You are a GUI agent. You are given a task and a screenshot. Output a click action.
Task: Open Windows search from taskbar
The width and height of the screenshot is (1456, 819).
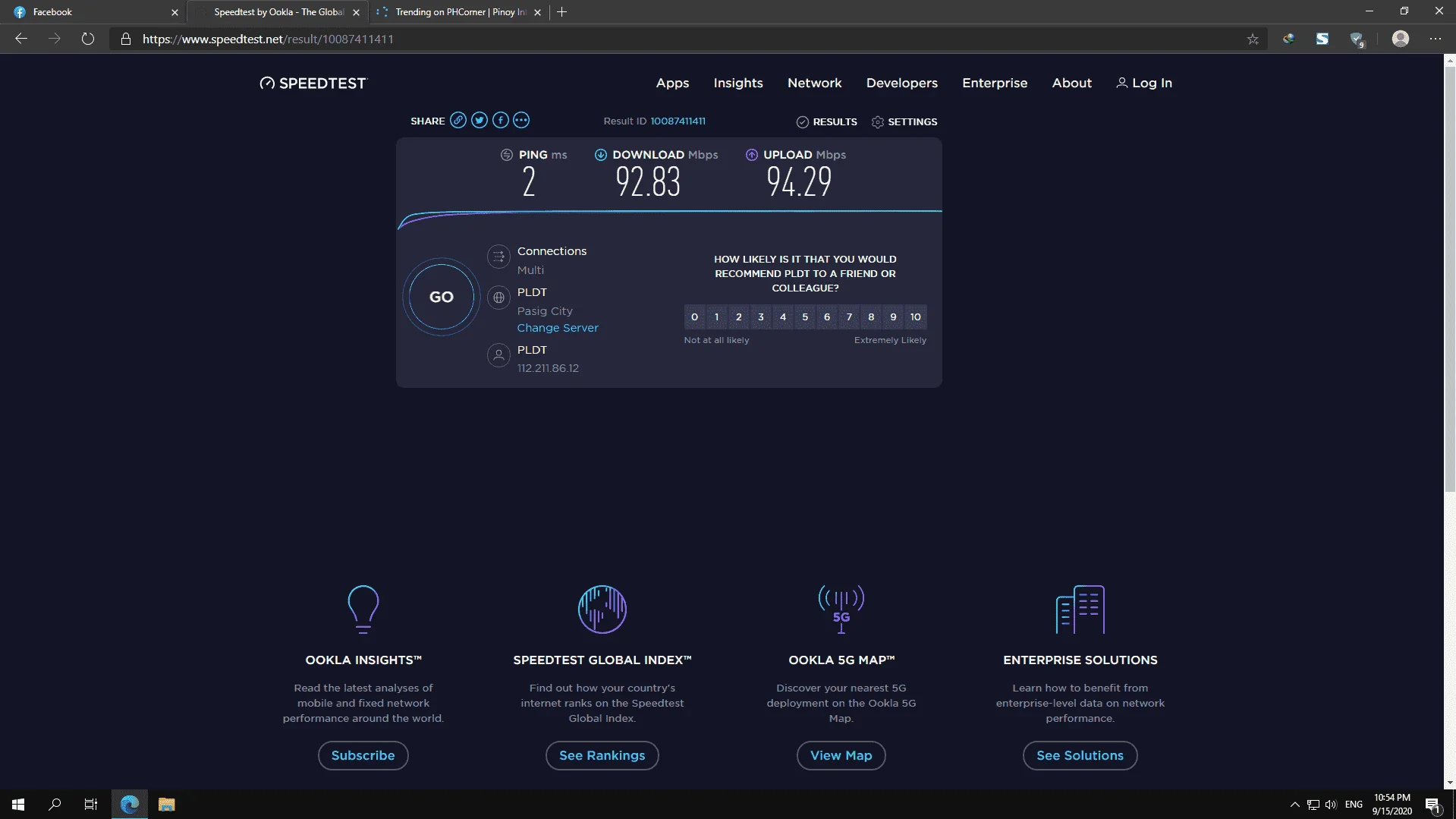point(55,805)
